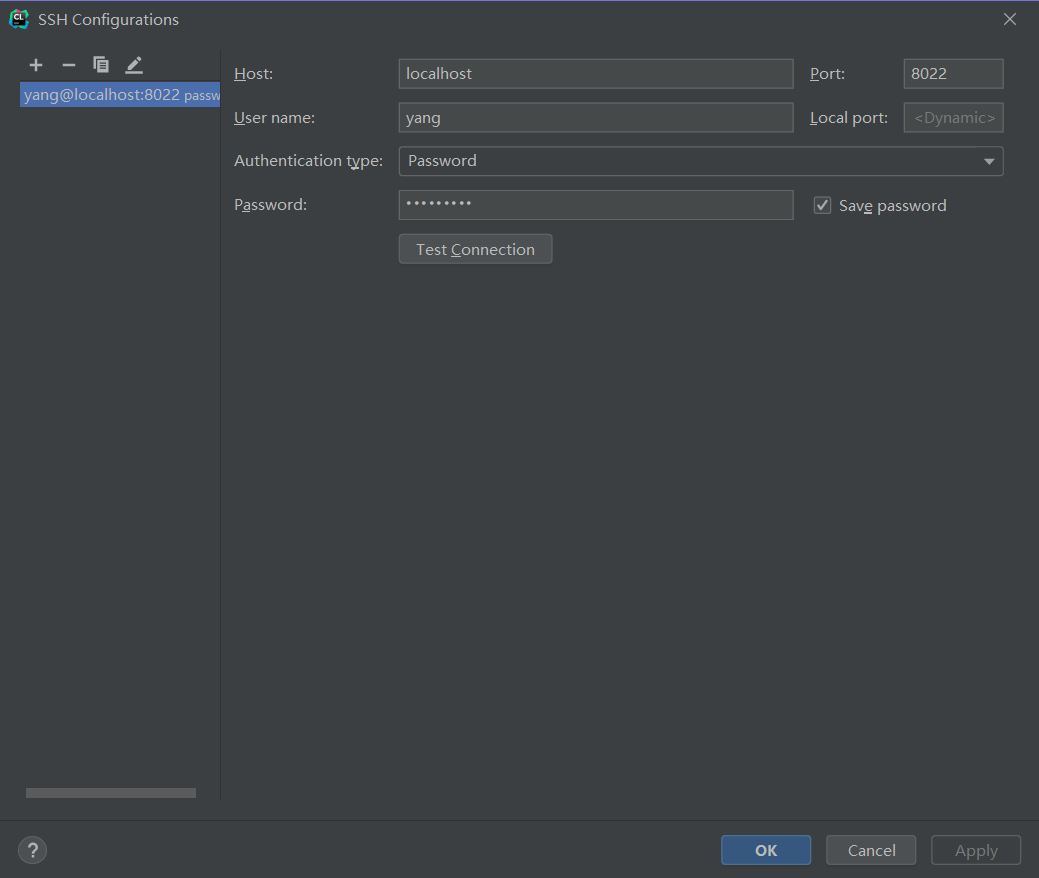
Task: Click the User name field
Action: [x=596, y=117]
